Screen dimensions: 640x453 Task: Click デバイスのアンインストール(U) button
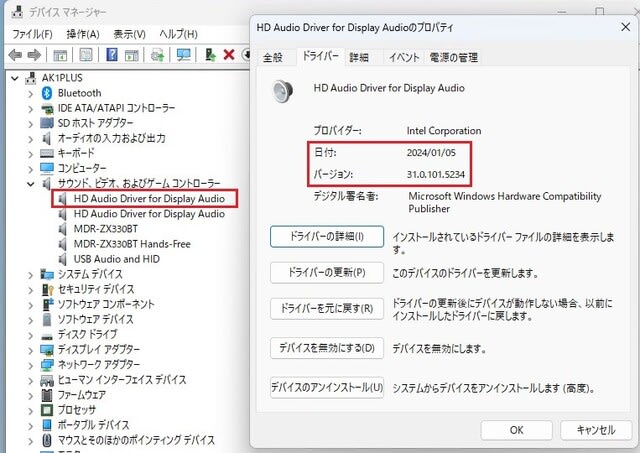[x=327, y=387]
